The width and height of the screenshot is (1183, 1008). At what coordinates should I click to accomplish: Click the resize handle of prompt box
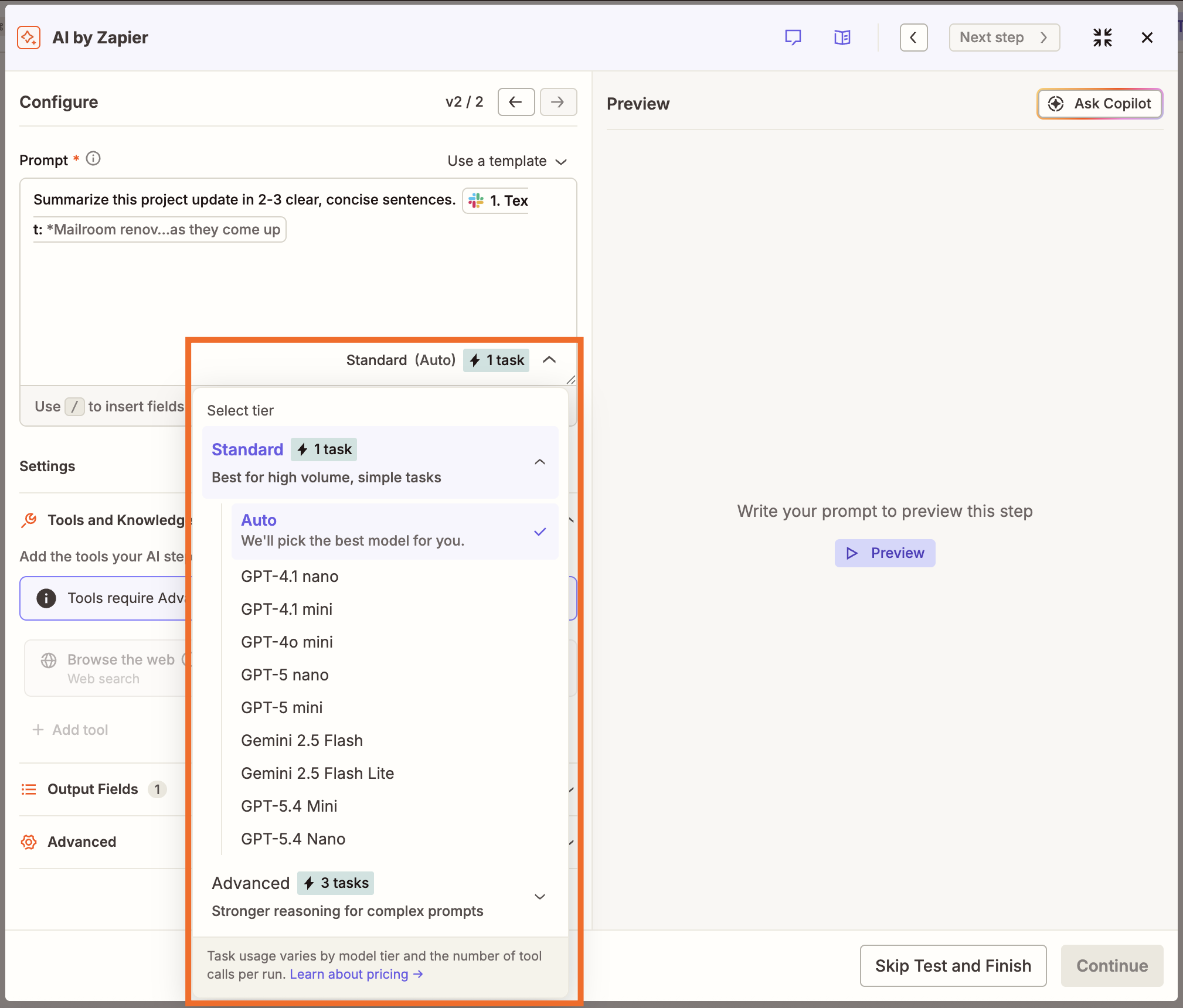tap(570, 380)
